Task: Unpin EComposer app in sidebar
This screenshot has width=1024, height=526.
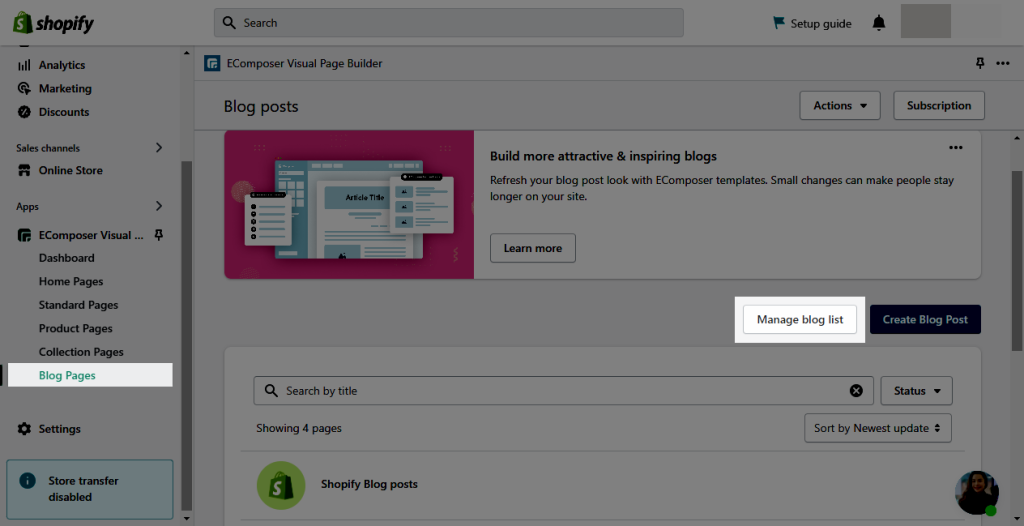Action: 158,235
